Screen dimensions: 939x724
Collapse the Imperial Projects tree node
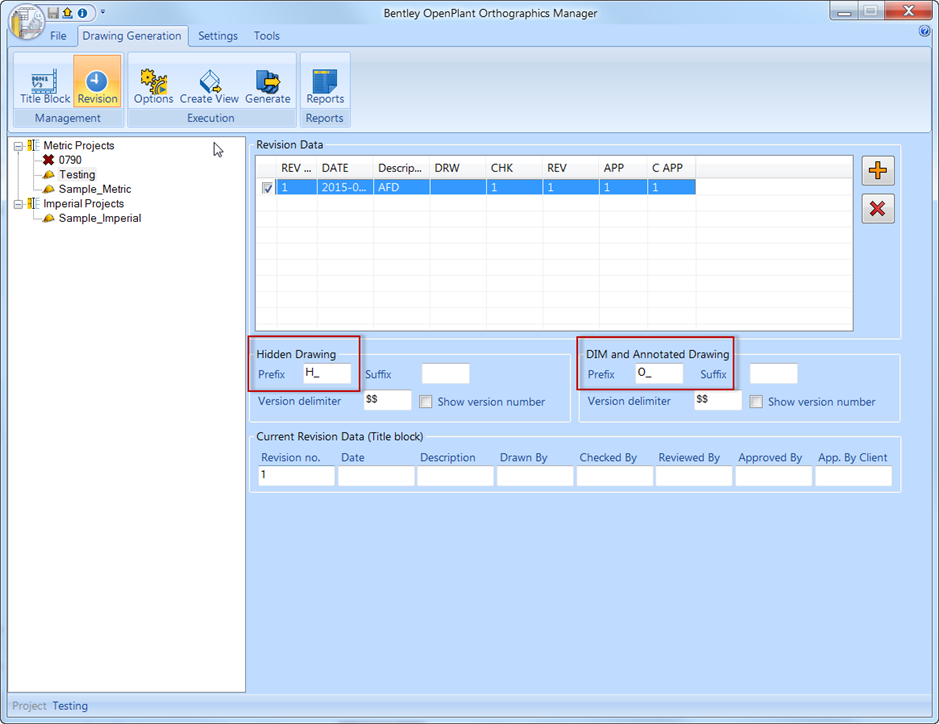[19, 204]
